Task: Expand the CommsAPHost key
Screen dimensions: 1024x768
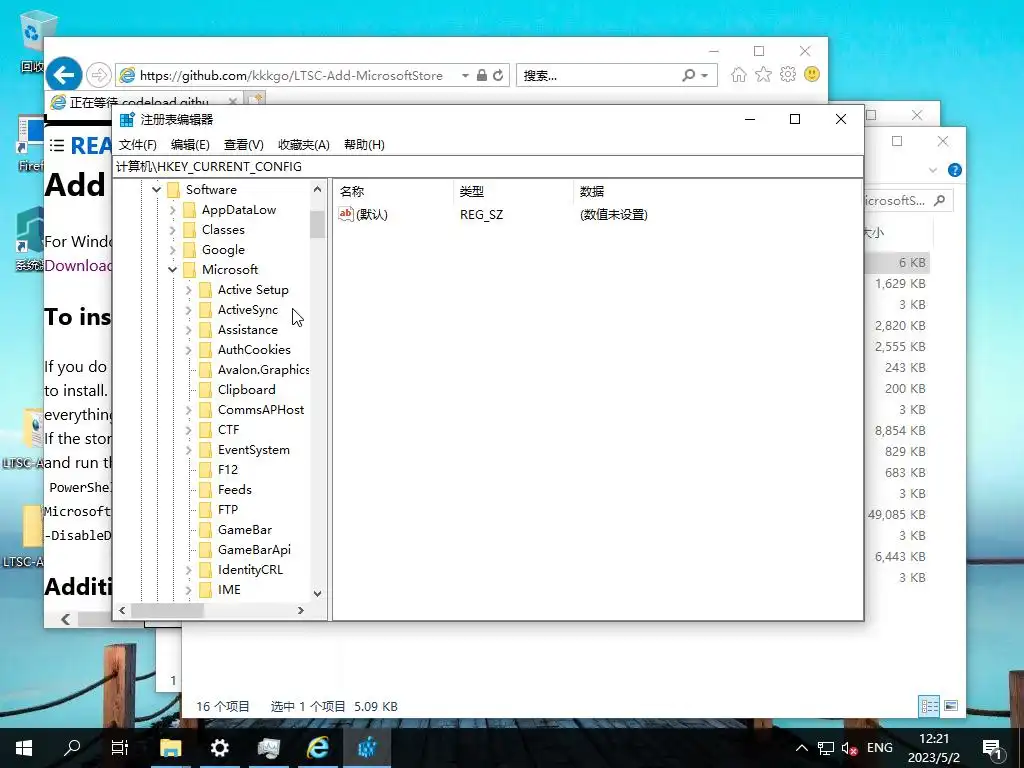Action: (x=188, y=410)
